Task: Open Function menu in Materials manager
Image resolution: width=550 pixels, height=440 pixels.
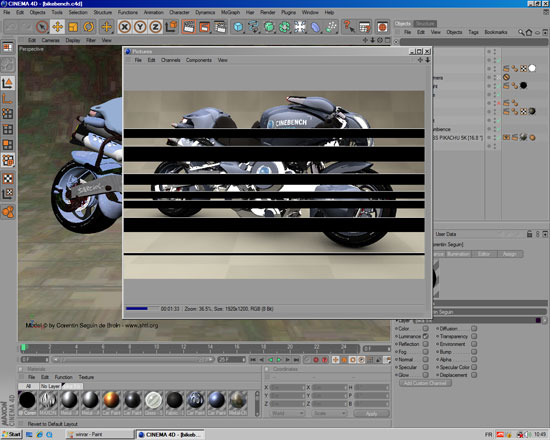Action: (63, 377)
